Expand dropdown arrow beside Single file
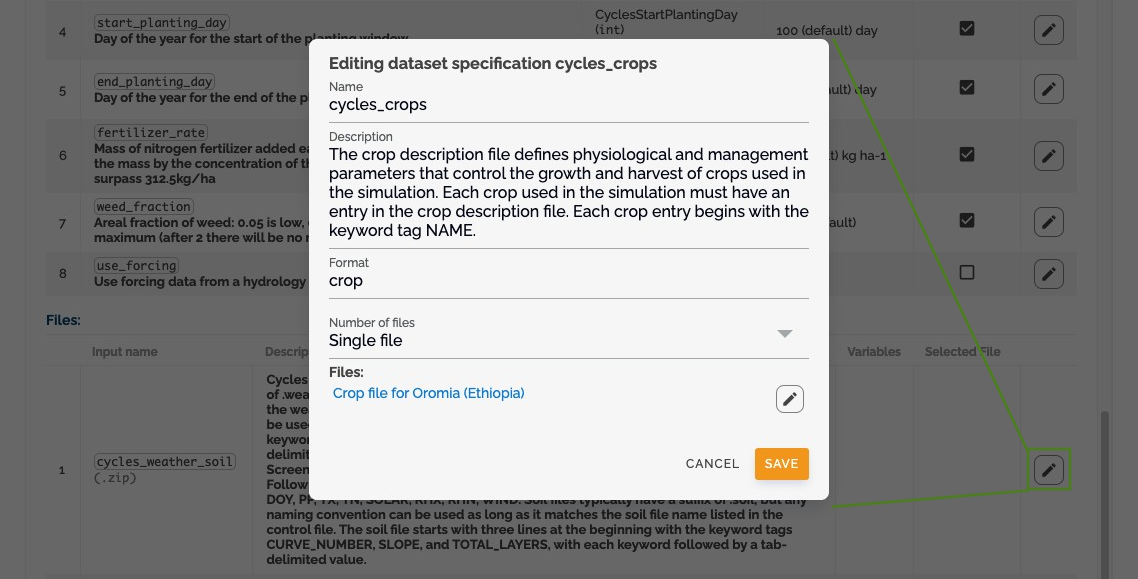The height and width of the screenshot is (579, 1138). coord(785,334)
